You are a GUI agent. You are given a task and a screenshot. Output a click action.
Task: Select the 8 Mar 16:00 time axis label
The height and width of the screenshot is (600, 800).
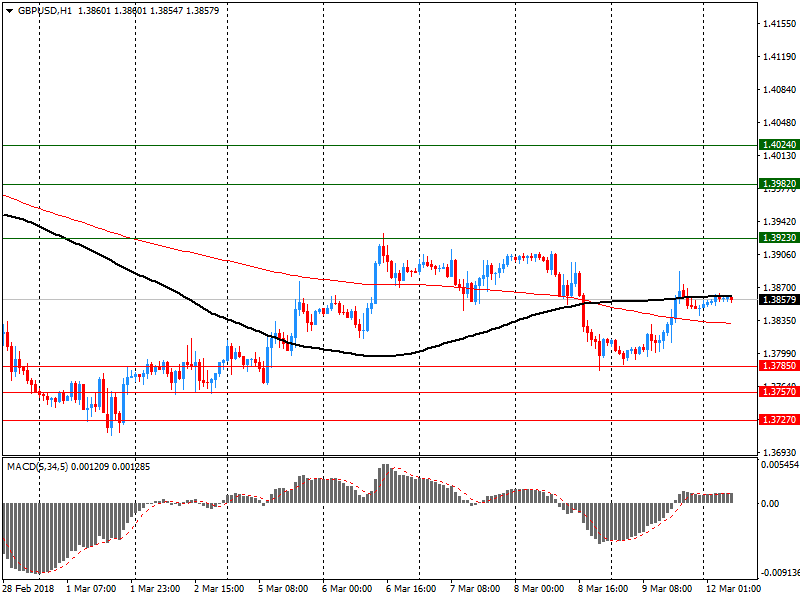(x=603, y=589)
